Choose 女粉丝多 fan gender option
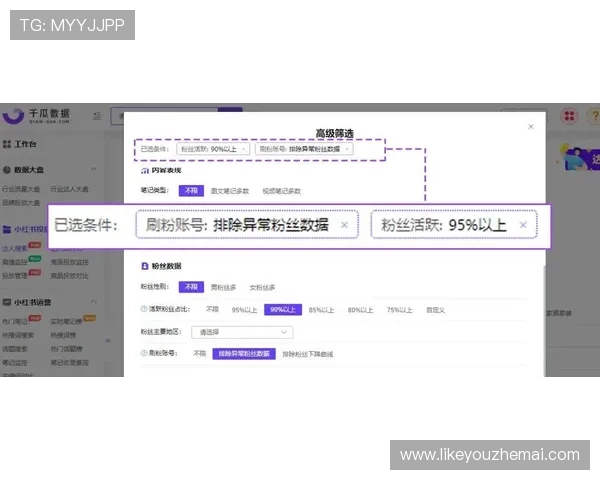The image size is (600, 480). 262,287
